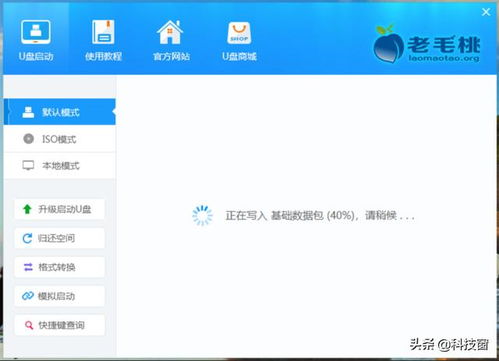Switch to ISO模式 tab
499x361 pixels.
60,139
